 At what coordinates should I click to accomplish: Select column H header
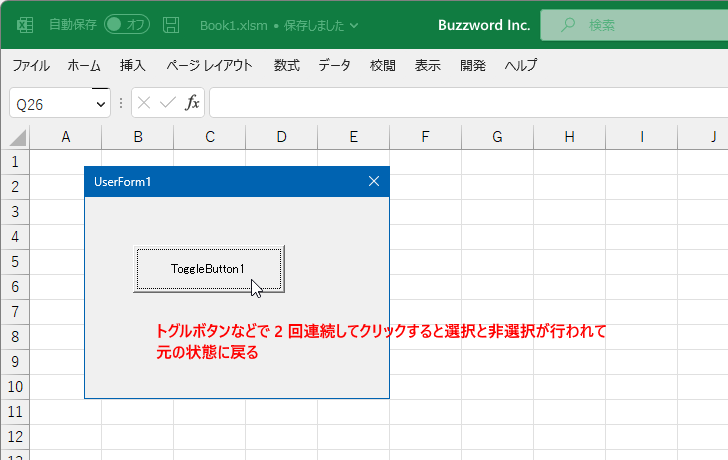click(x=569, y=137)
